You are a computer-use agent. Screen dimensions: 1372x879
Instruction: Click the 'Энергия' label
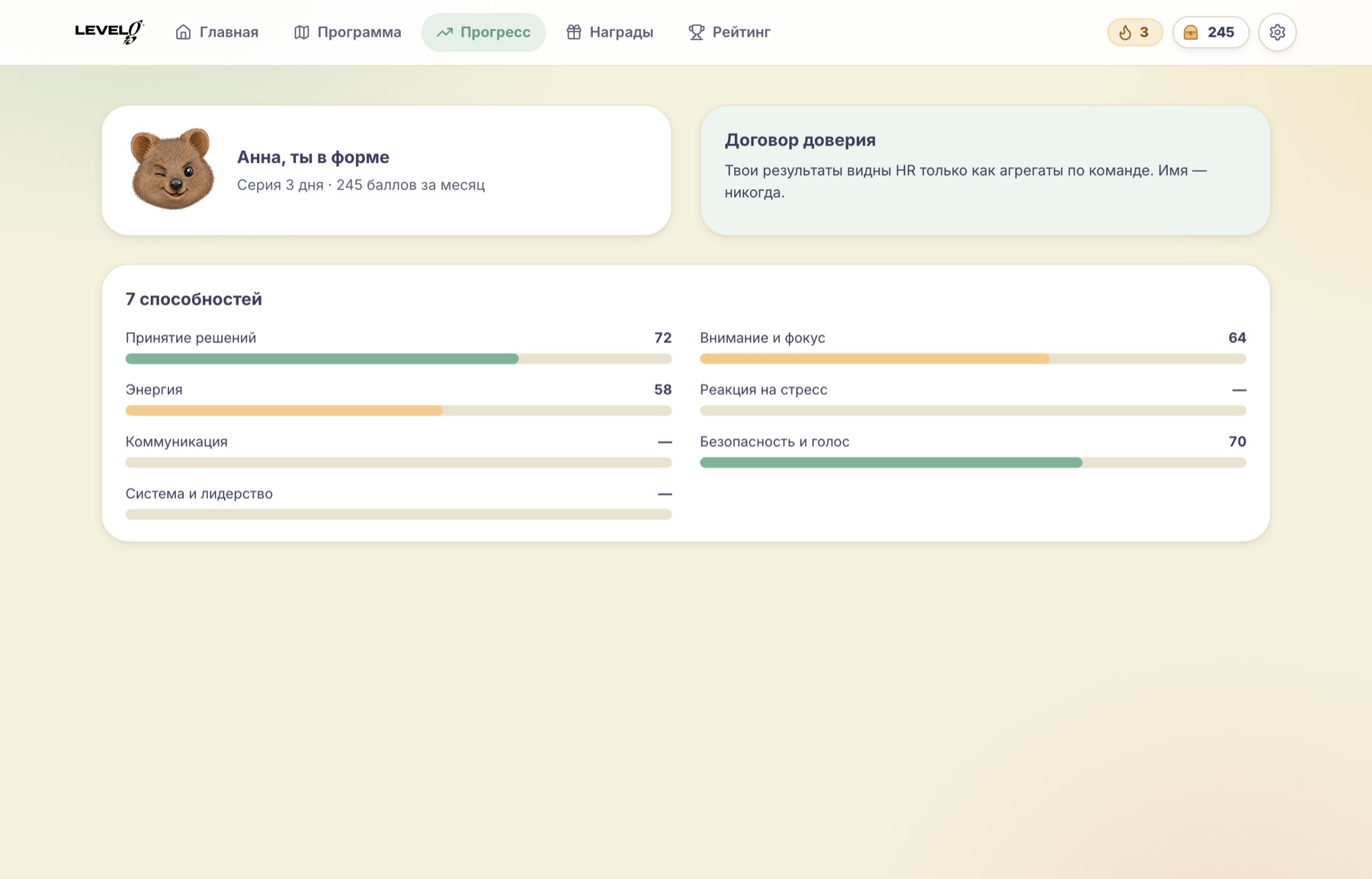tap(154, 390)
